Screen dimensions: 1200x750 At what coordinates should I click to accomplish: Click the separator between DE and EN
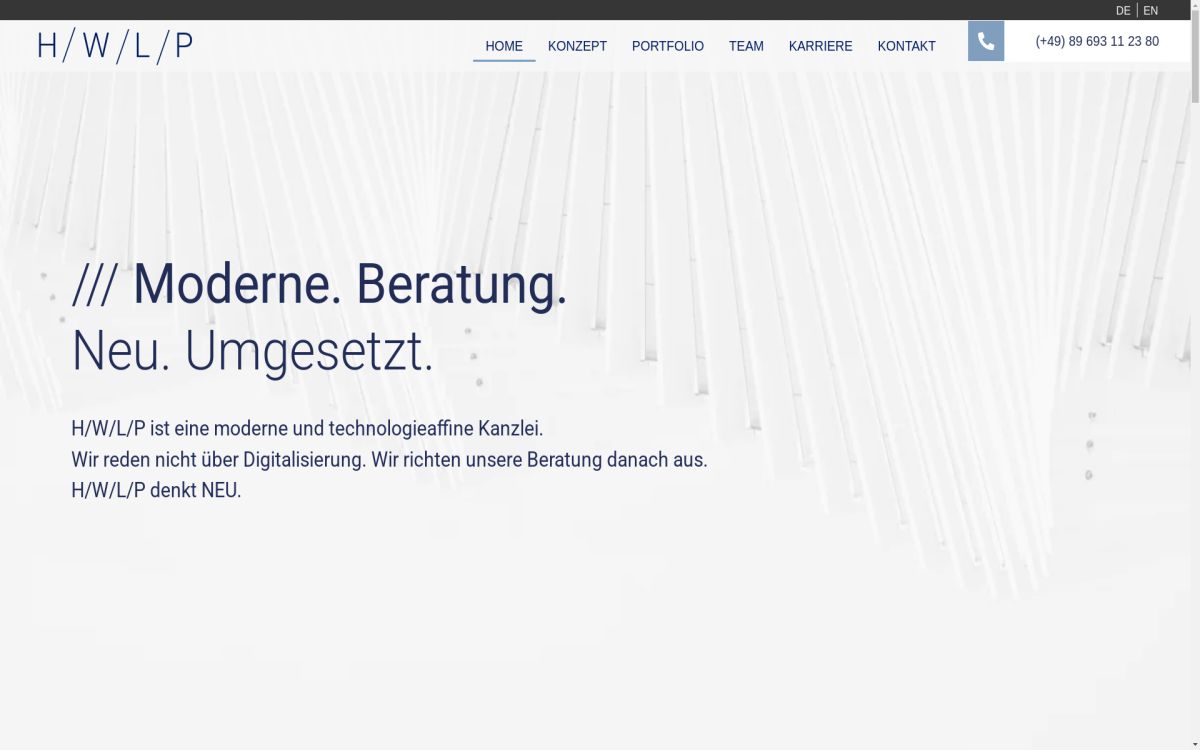pos(1137,10)
